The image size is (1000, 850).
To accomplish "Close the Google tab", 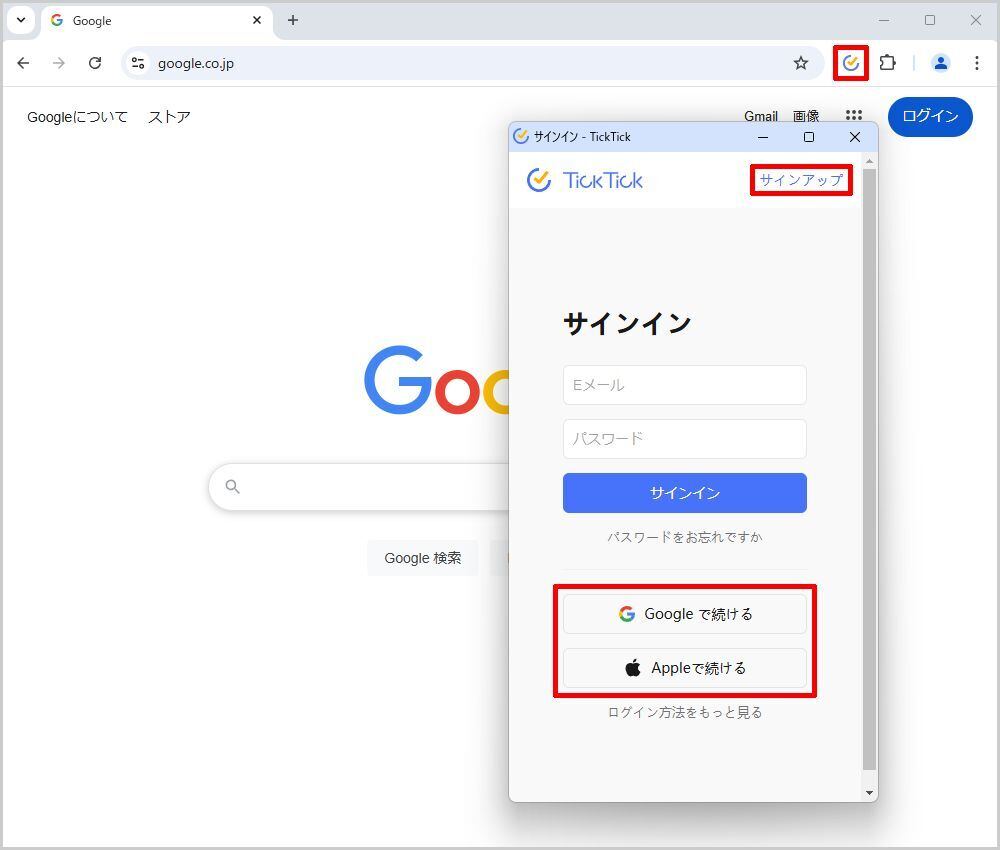I will (257, 20).
